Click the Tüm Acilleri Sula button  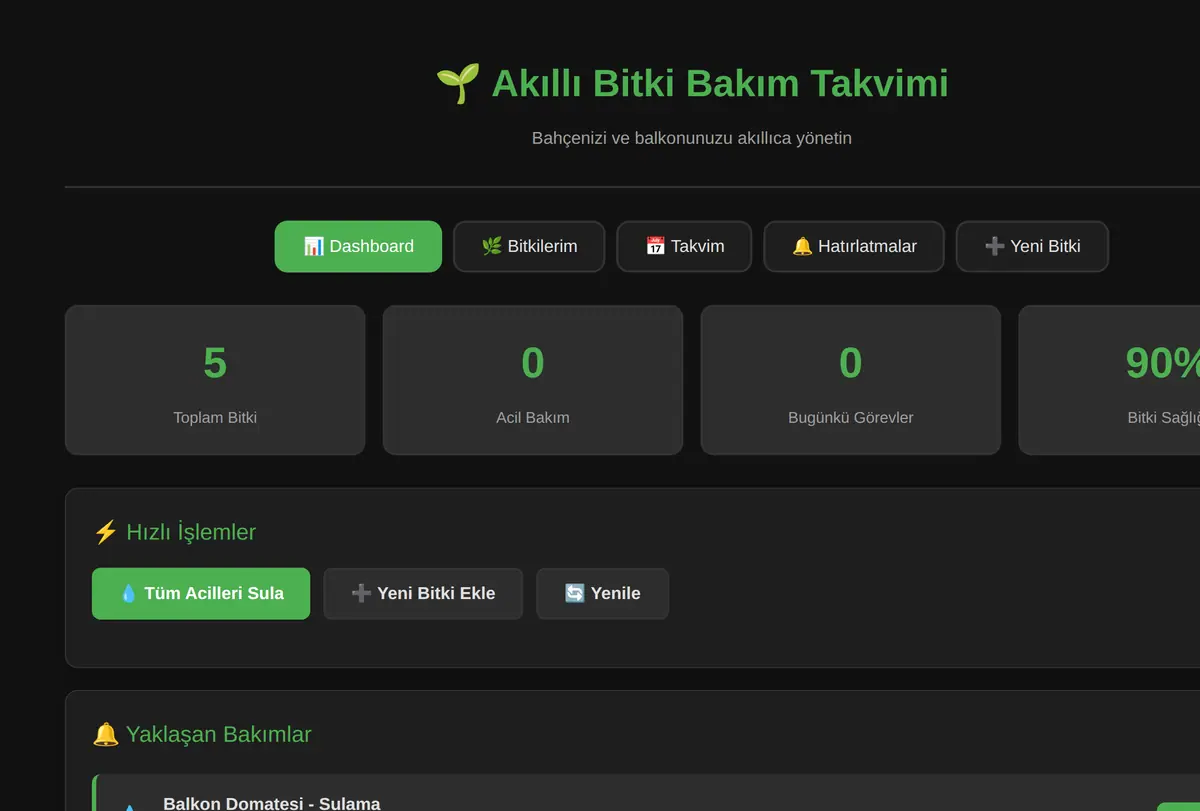(201, 594)
